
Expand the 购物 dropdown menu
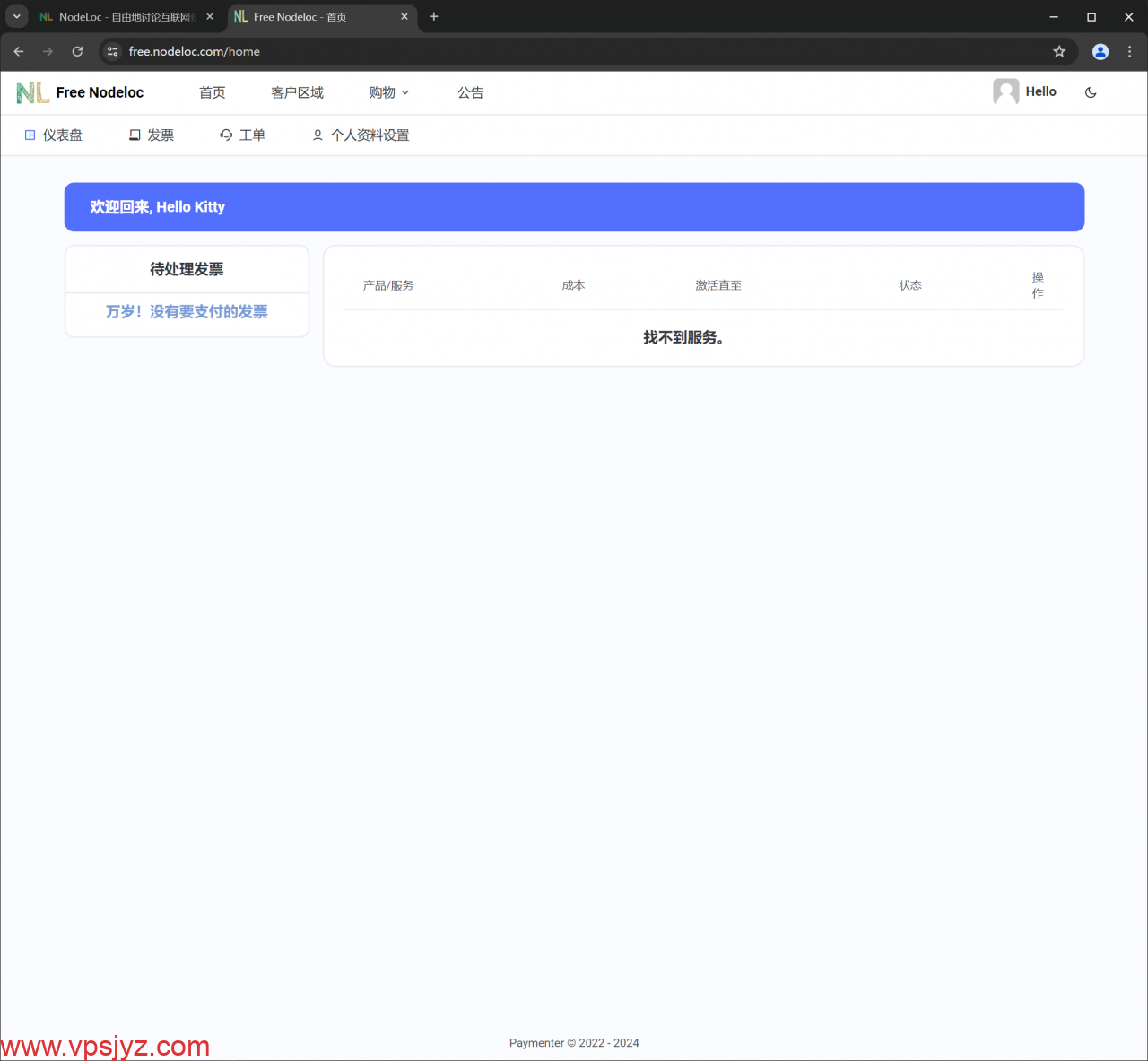tap(388, 92)
